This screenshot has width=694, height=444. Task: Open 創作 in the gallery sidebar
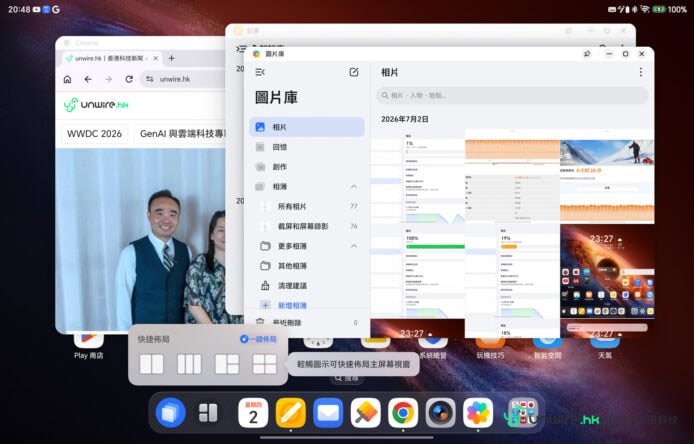307,167
